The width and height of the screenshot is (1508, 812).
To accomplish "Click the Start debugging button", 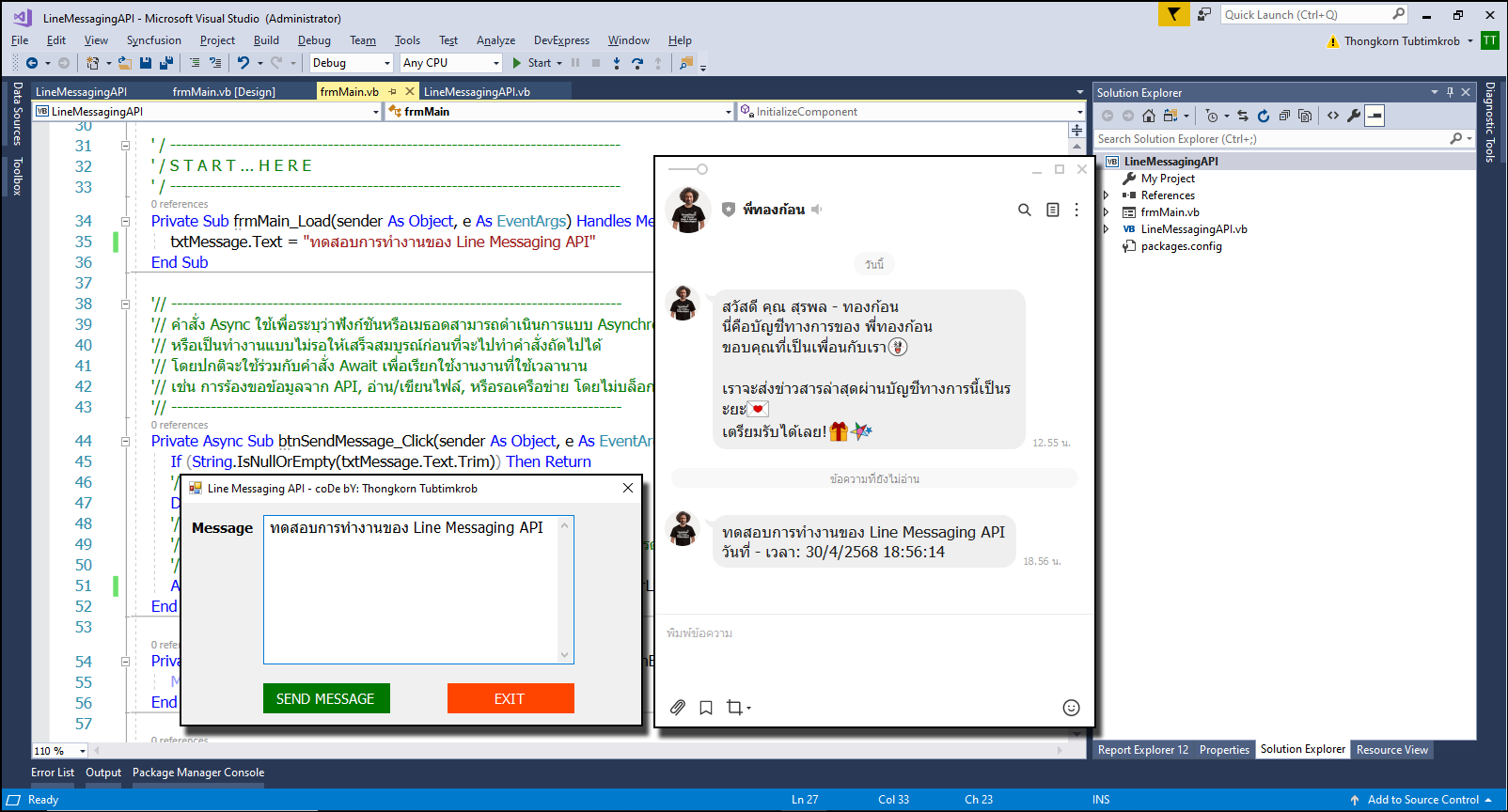I will [532, 63].
